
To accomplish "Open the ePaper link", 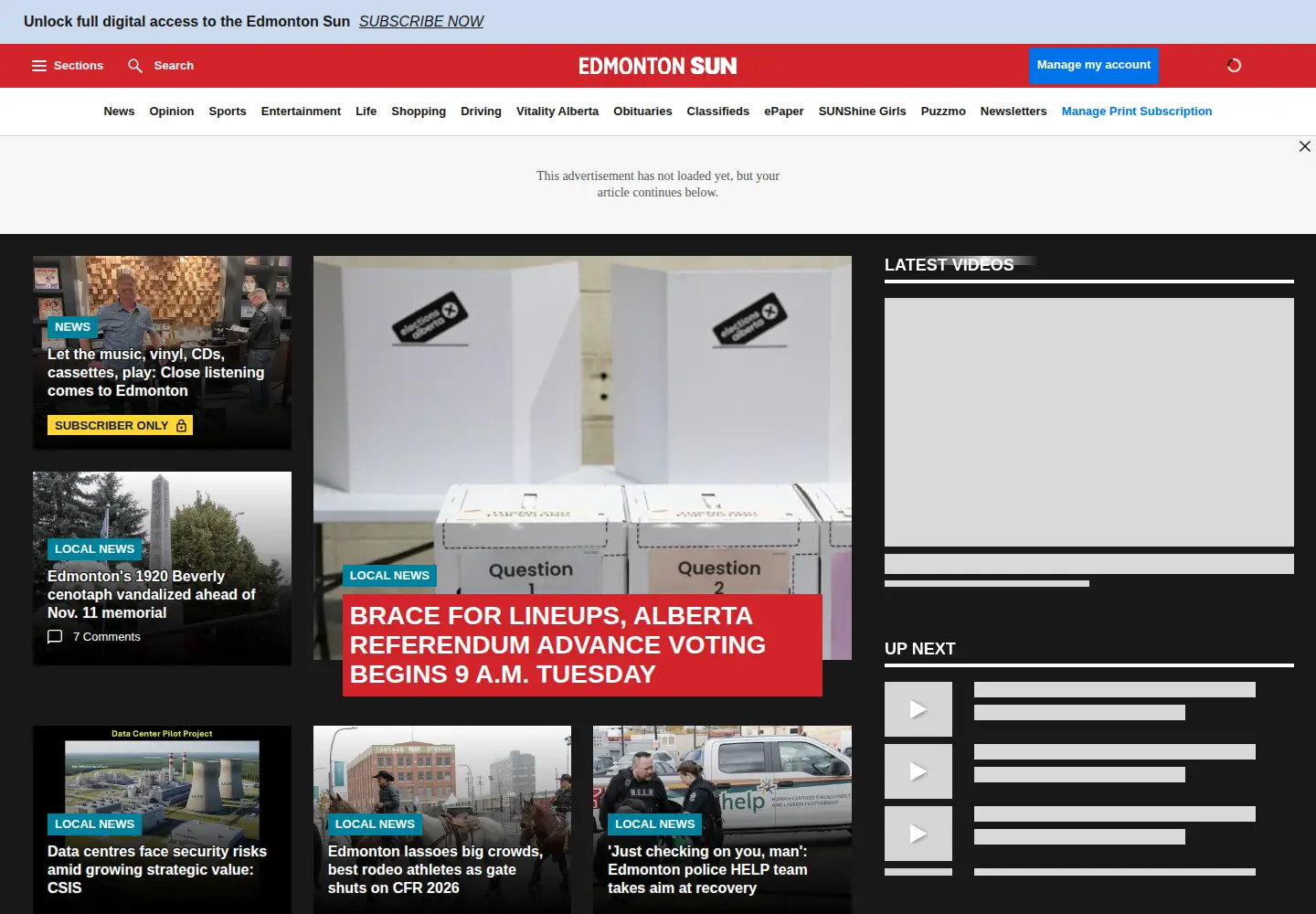I will [784, 112].
